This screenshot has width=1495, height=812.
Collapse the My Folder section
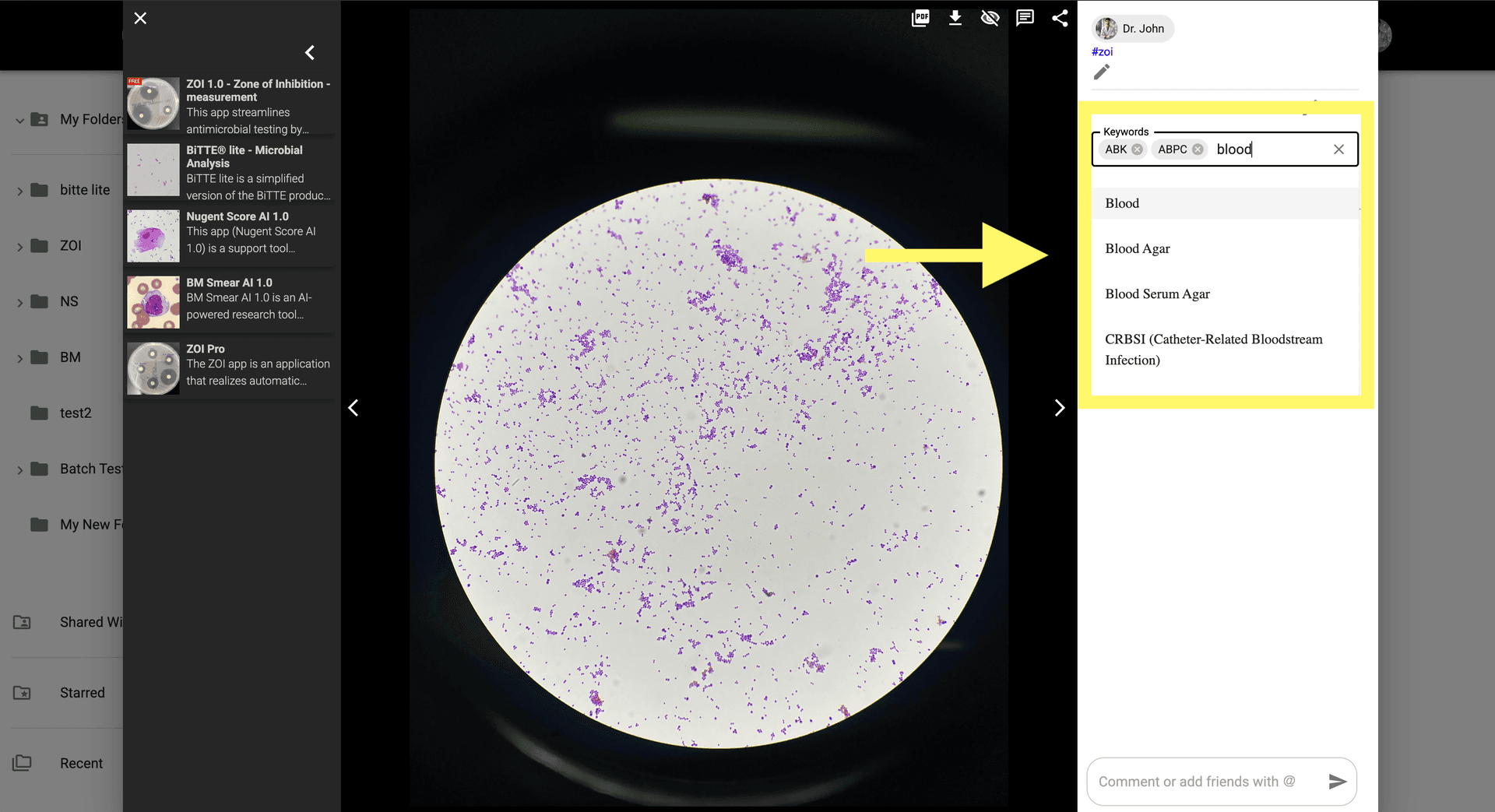[19, 120]
